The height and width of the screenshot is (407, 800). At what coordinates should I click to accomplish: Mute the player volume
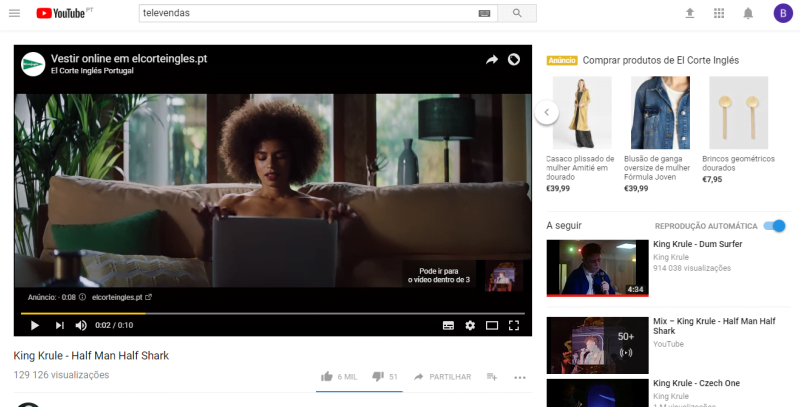click(x=81, y=325)
